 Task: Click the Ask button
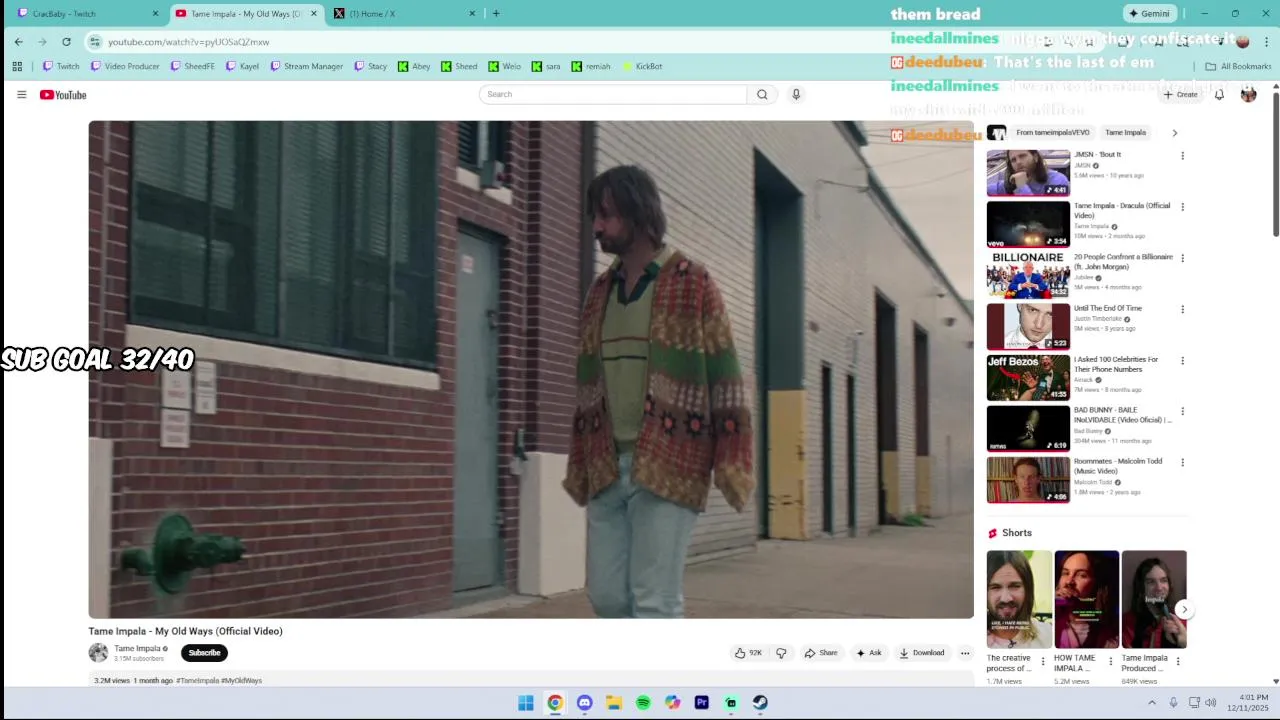(x=869, y=653)
